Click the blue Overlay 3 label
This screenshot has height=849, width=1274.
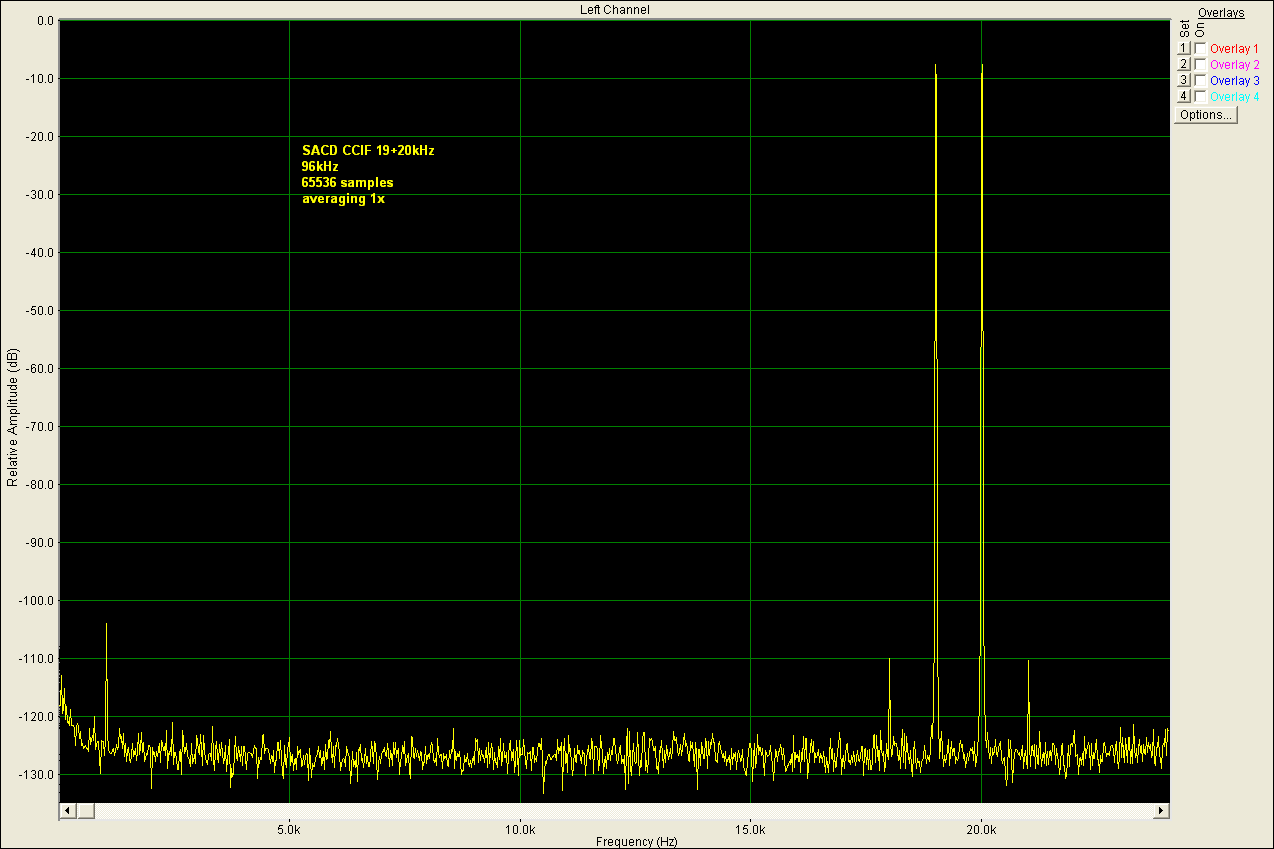click(1234, 81)
